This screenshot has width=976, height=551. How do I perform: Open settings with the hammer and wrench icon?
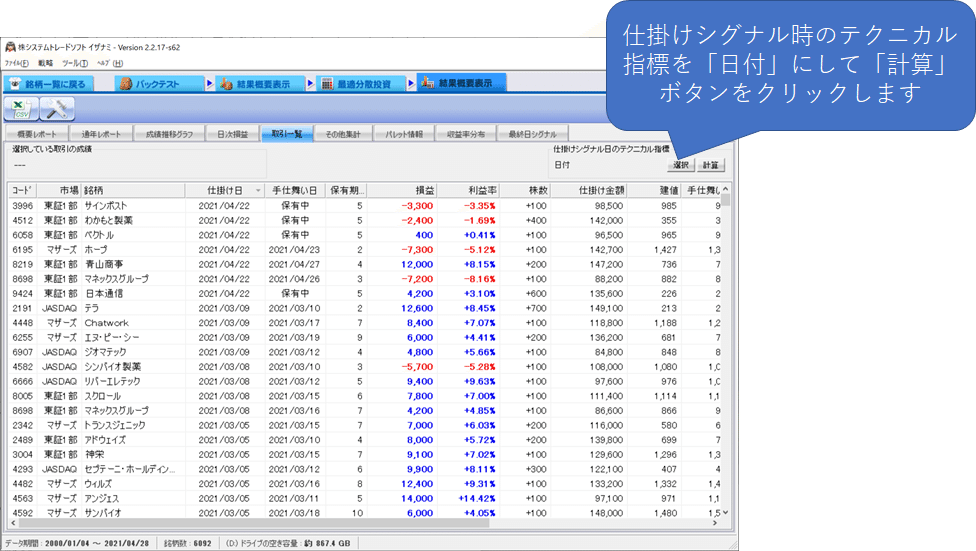57,109
